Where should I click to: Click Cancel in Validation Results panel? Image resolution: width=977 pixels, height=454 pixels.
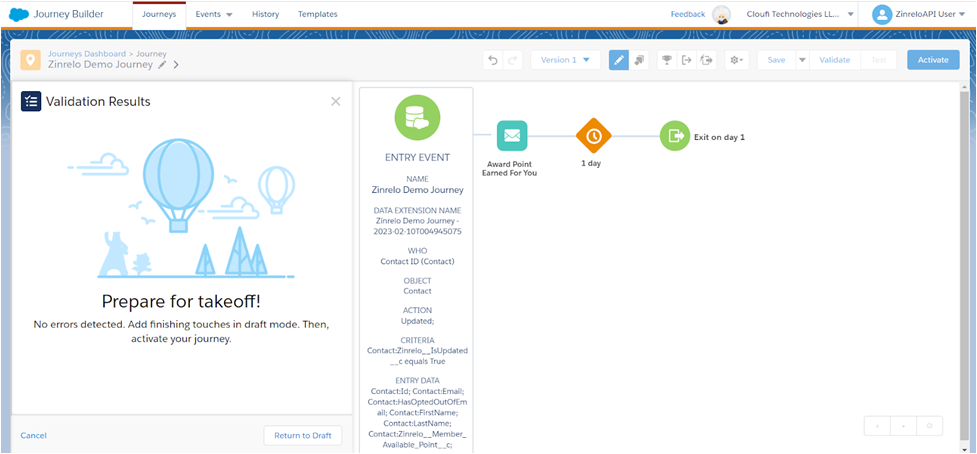coord(34,435)
